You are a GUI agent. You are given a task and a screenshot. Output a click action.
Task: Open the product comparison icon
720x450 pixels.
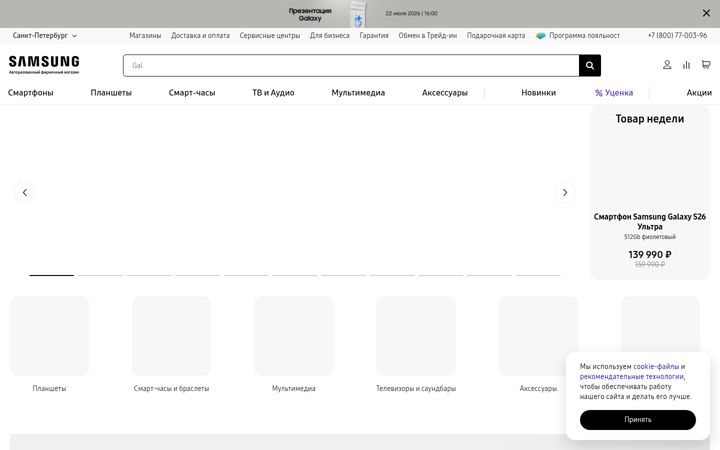click(x=686, y=65)
